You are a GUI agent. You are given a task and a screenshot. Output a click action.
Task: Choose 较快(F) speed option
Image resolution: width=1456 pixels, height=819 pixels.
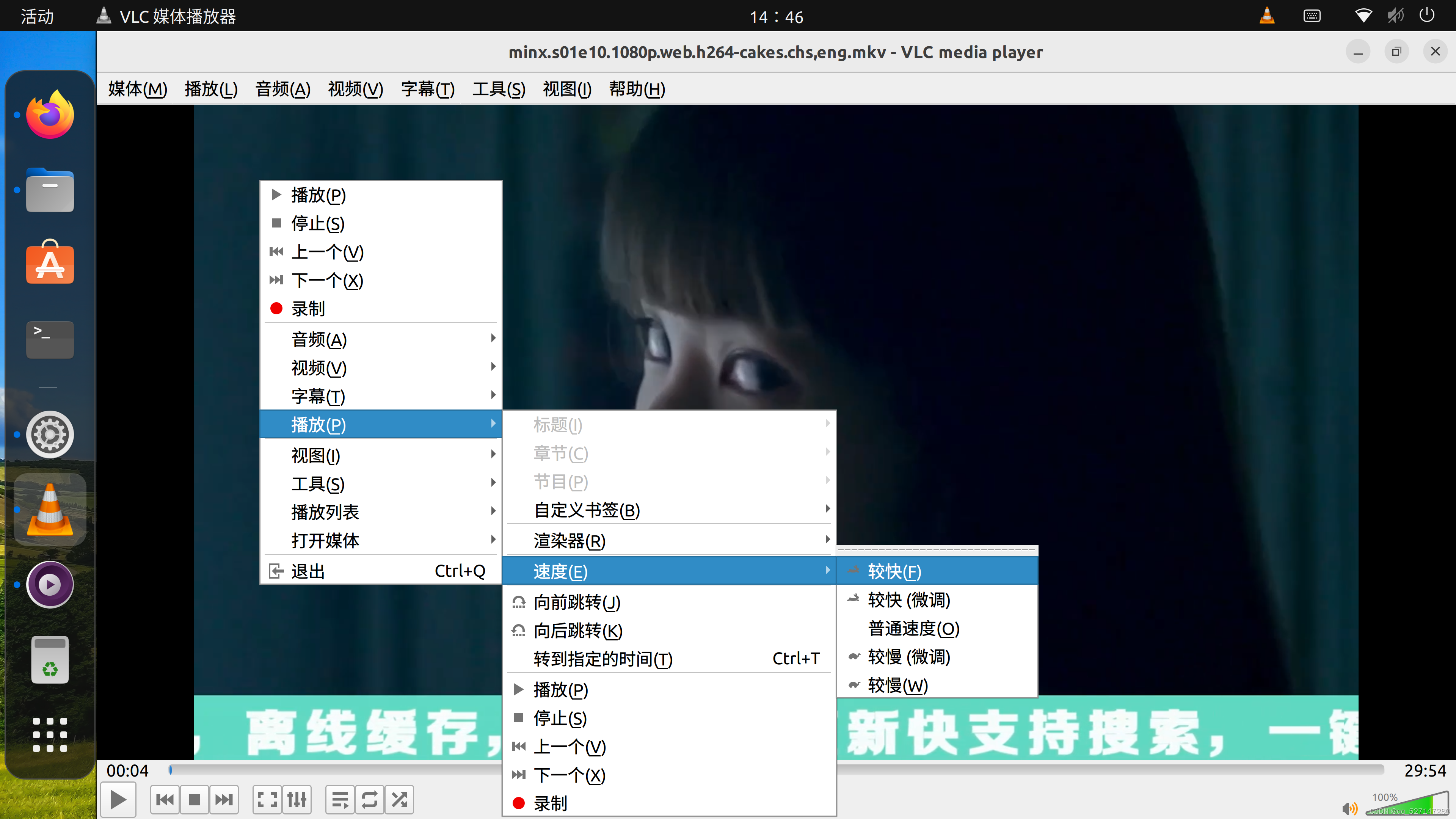coord(937,571)
